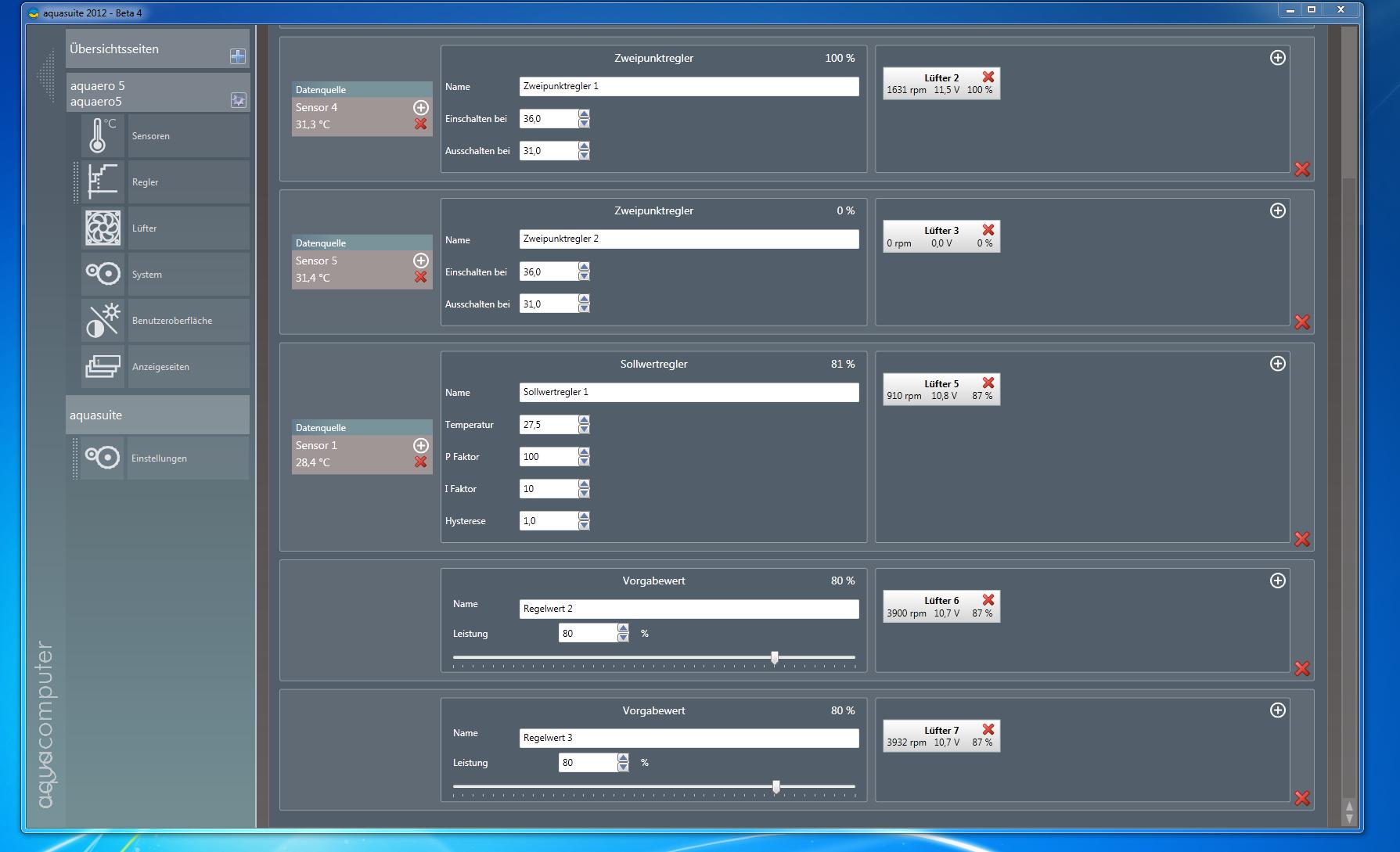Step Einschalten bei value for Zweipunktregler 1
1400x852 pixels.
click(584, 119)
